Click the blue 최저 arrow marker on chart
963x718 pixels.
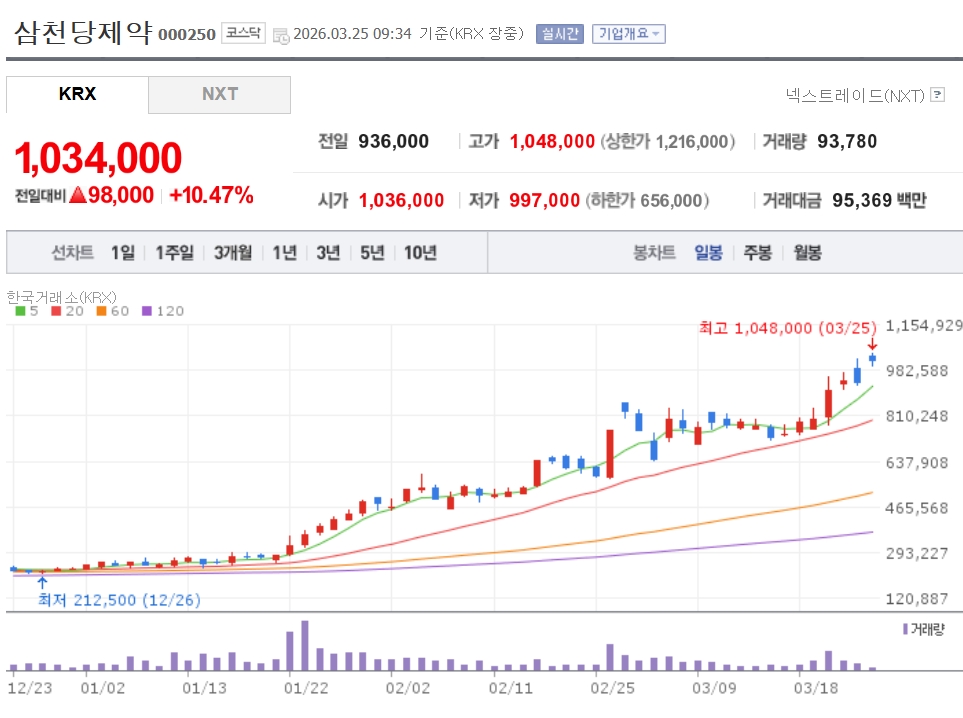(x=42, y=580)
